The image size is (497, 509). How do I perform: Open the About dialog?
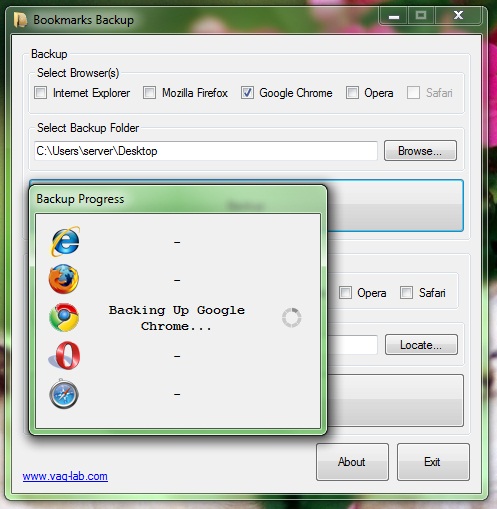click(x=352, y=462)
